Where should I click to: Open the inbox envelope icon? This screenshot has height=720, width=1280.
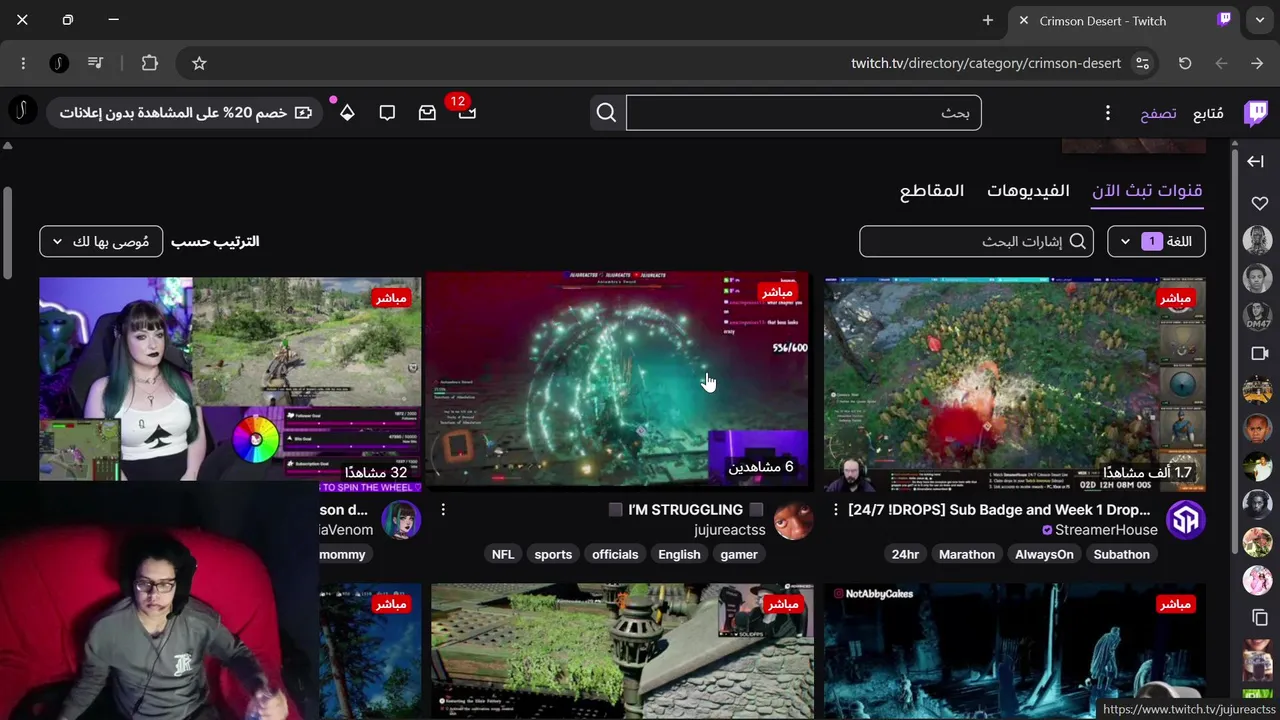pos(427,113)
